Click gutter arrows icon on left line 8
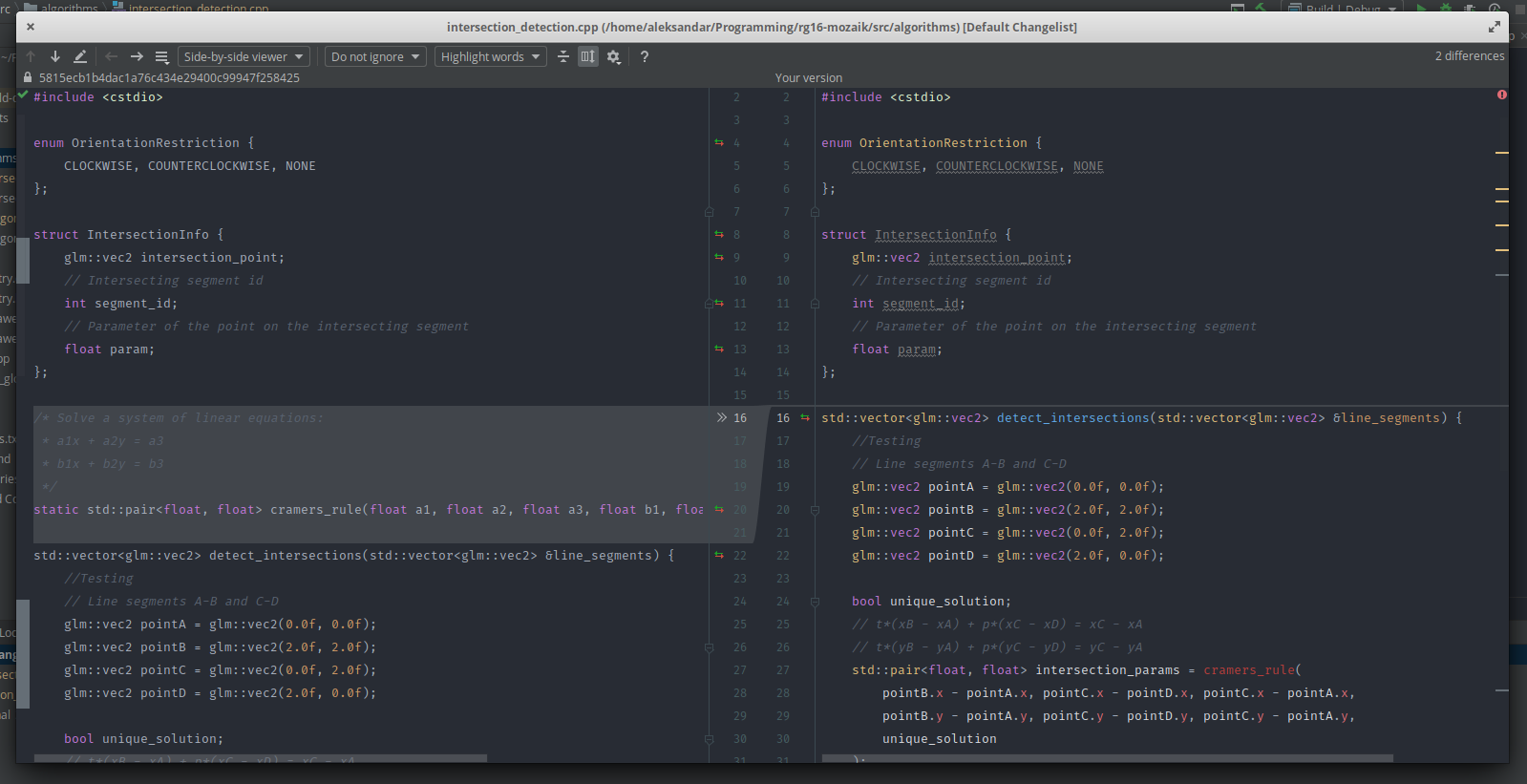This screenshot has height=784, width=1527. click(x=719, y=235)
